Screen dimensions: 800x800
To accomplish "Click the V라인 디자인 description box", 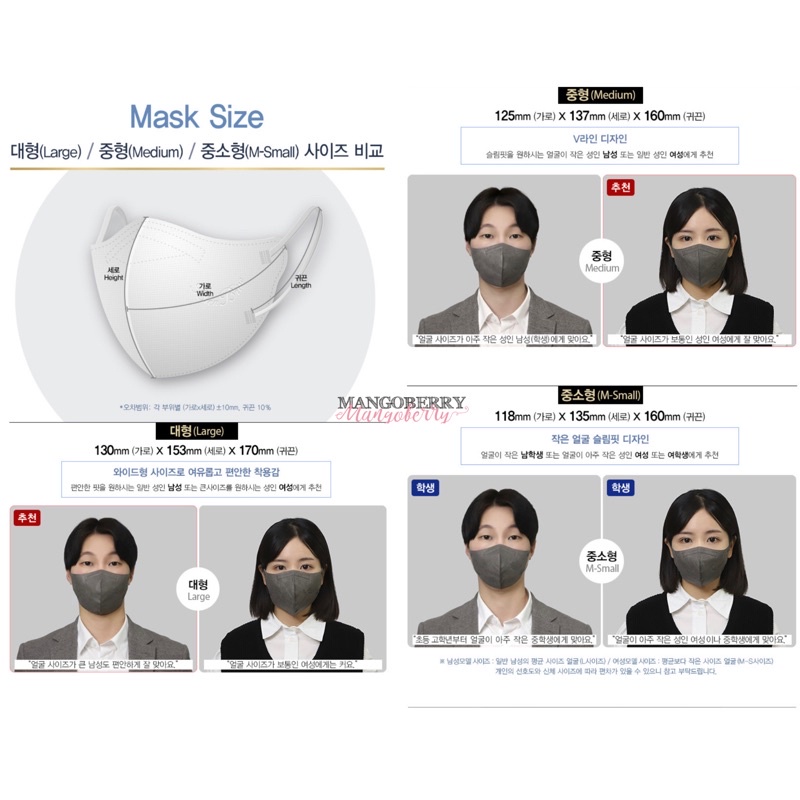I will point(599,146).
